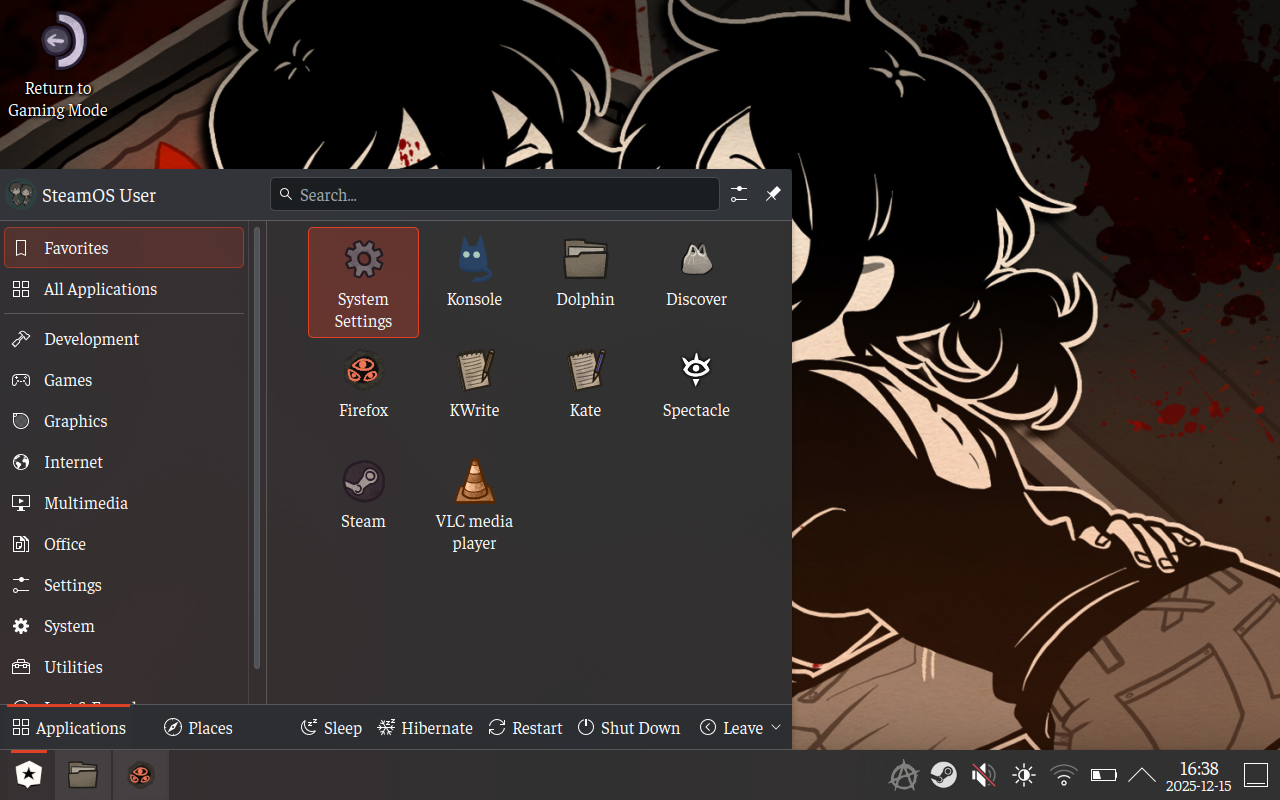Show hidden system tray icons arrow

pos(1142,775)
